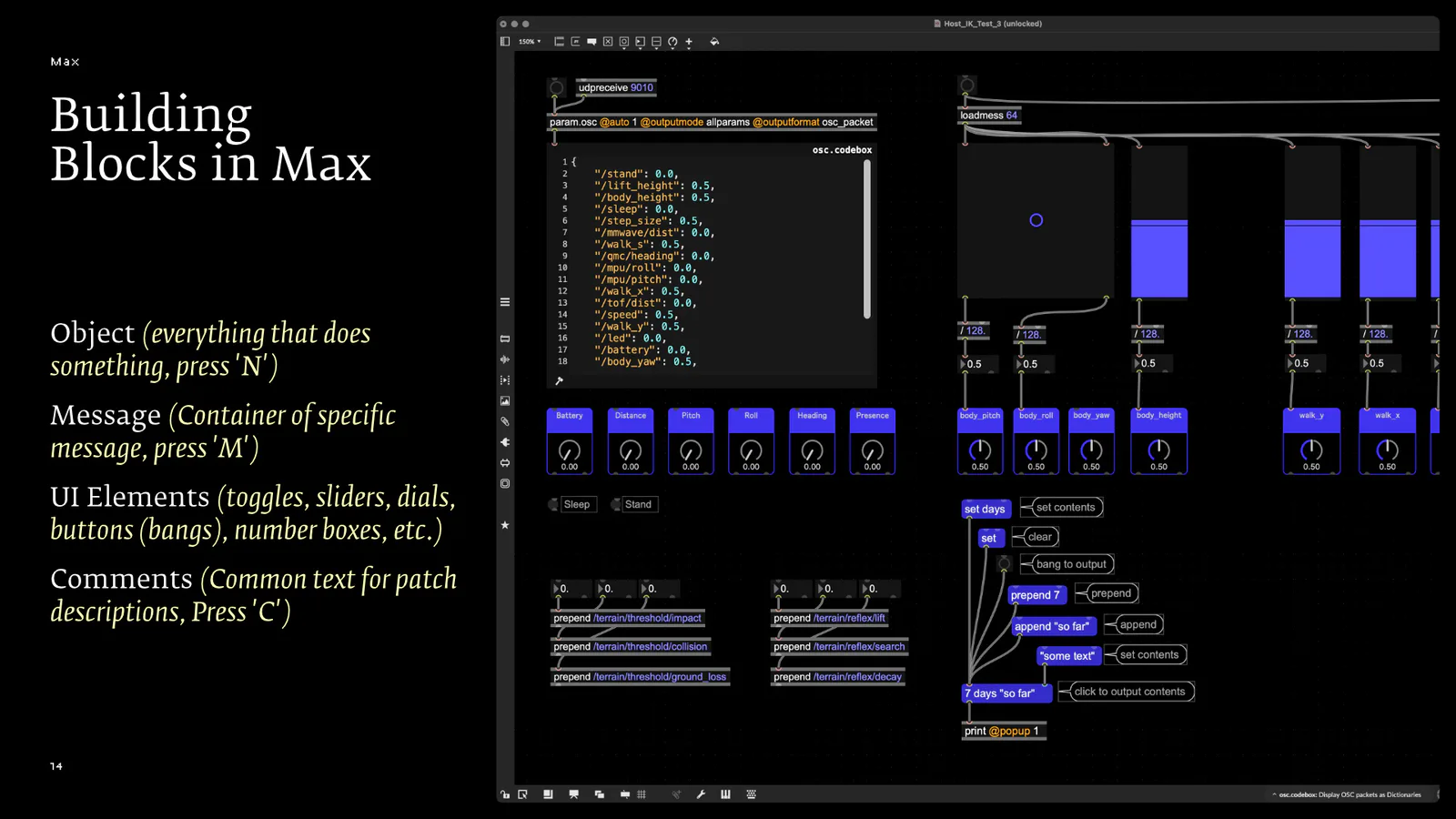Click the number box above prepend /terrain/reflex/lift
The image size is (1456, 819).
point(793,589)
